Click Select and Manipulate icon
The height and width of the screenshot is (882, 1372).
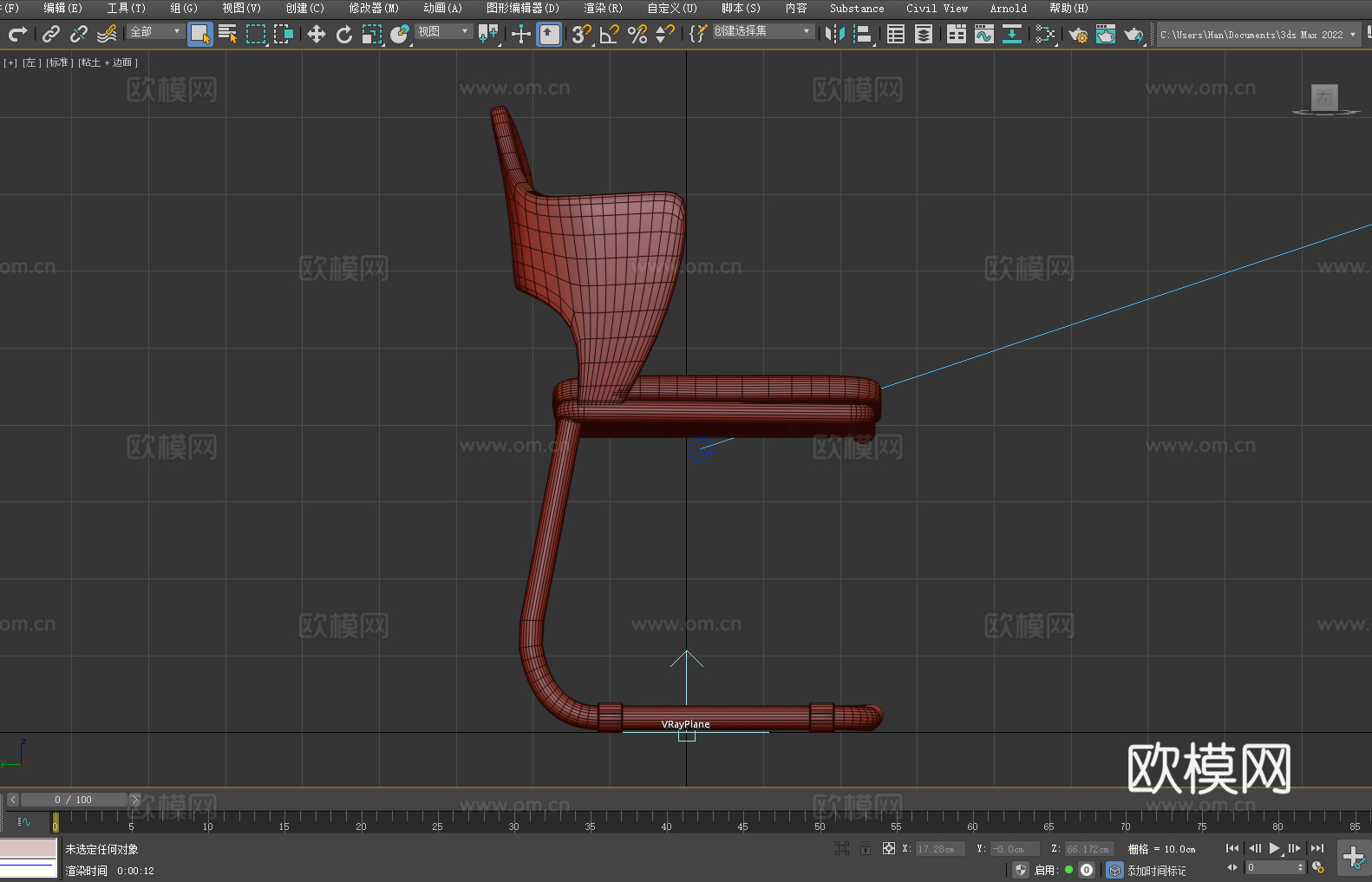tap(520, 34)
